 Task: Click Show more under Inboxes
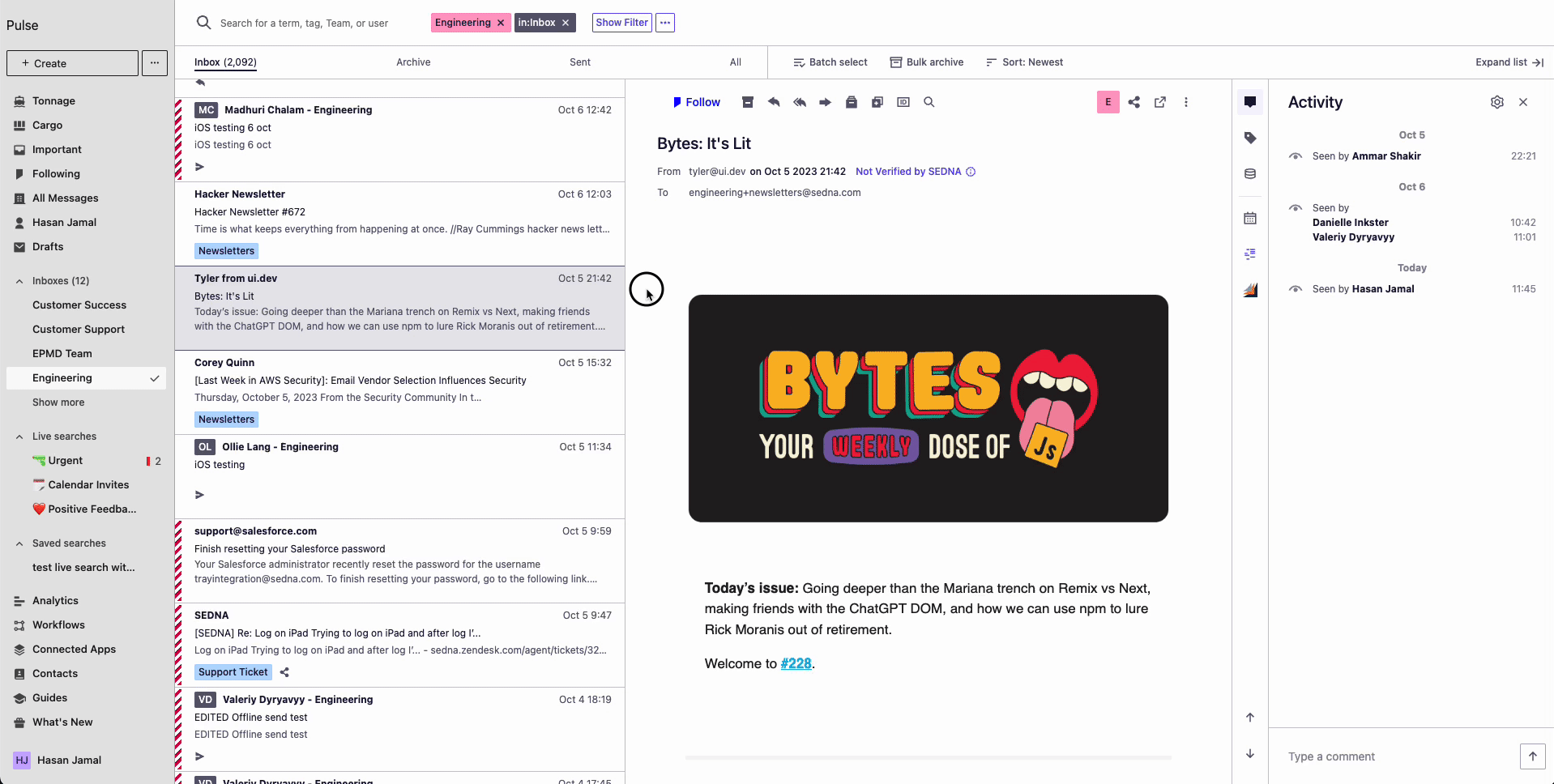[x=58, y=403]
